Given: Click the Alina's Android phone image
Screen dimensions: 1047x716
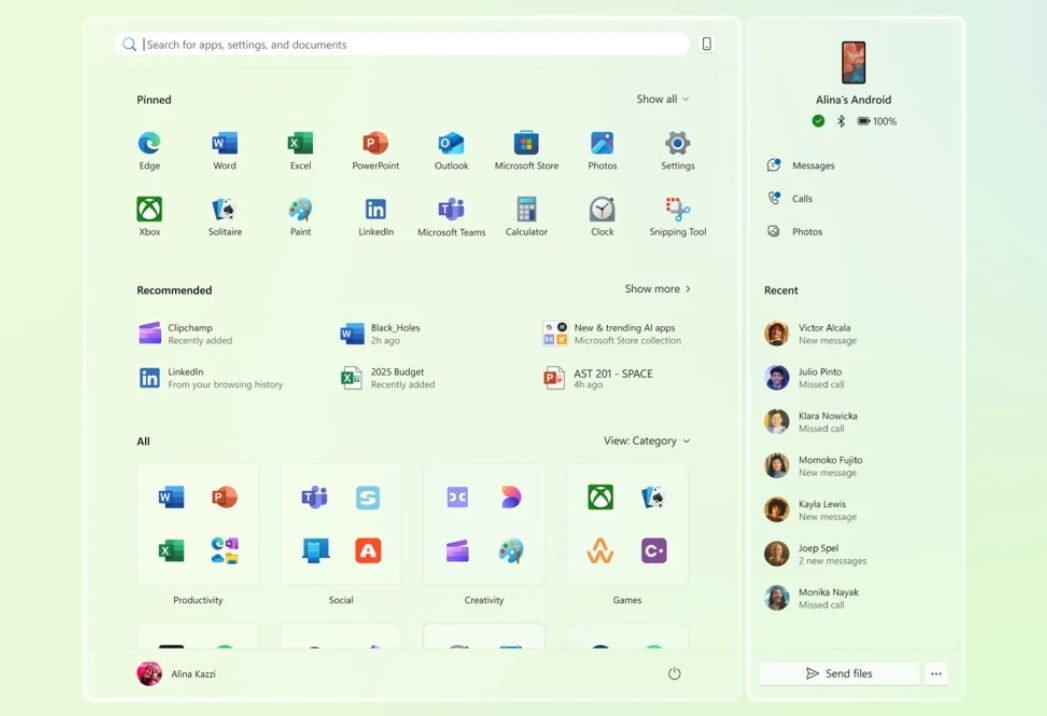Looking at the screenshot, I should pos(853,62).
